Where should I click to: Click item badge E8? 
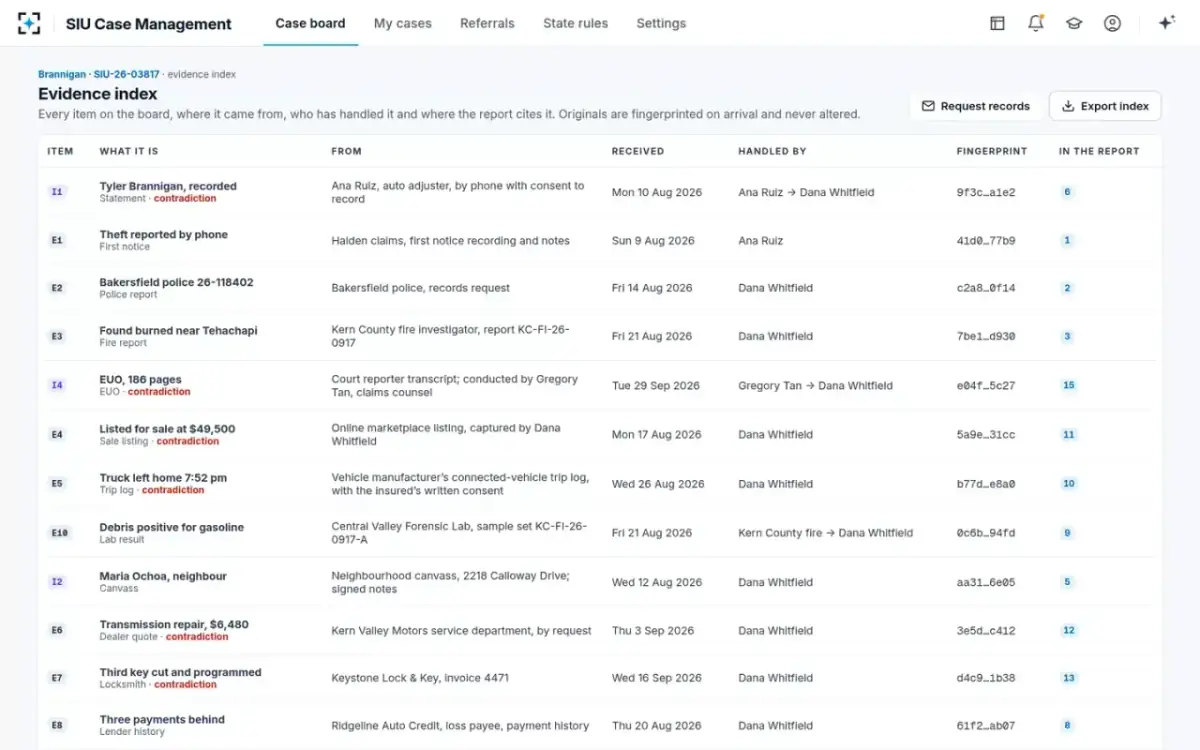coord(57,726)
